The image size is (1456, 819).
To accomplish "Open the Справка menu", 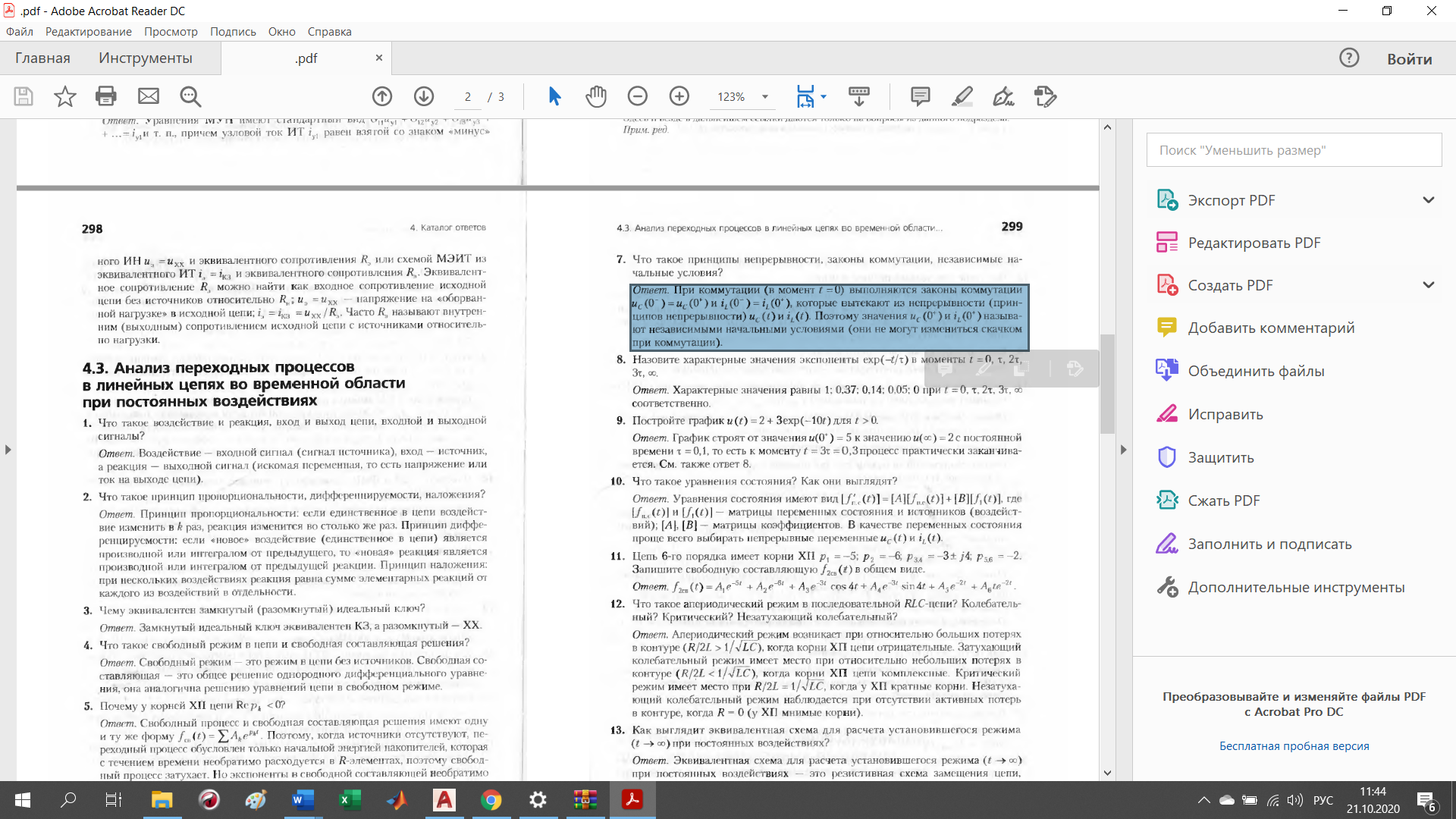I will pos(330,32).
